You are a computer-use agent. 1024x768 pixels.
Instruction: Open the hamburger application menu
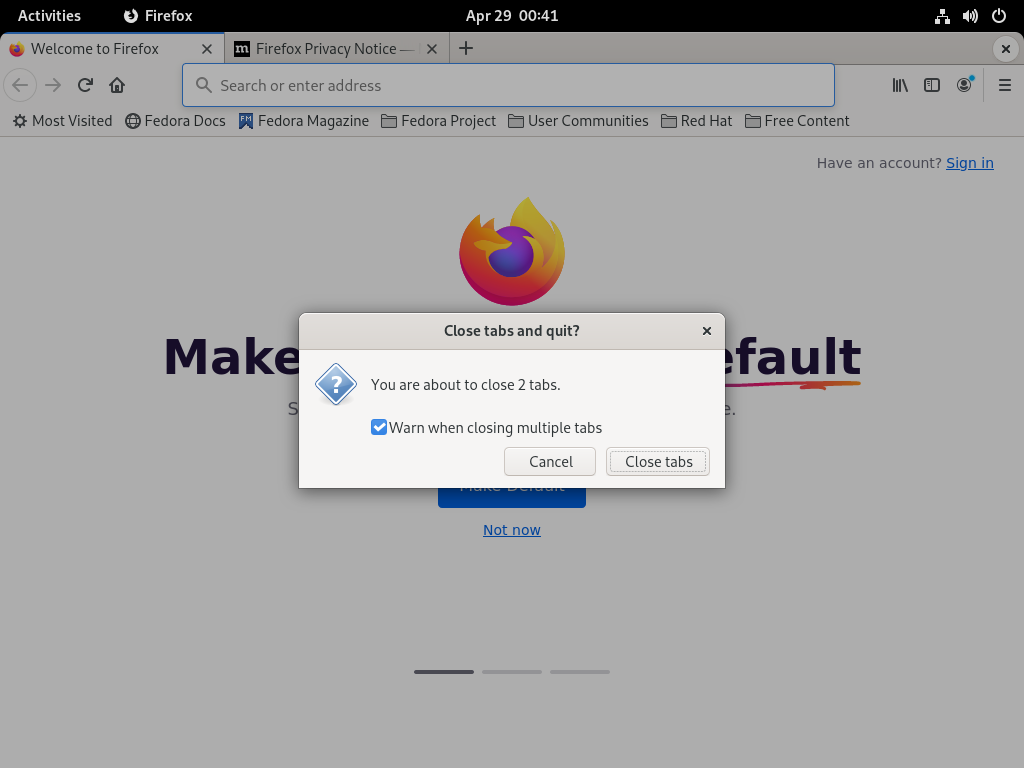coord(1005,85)
